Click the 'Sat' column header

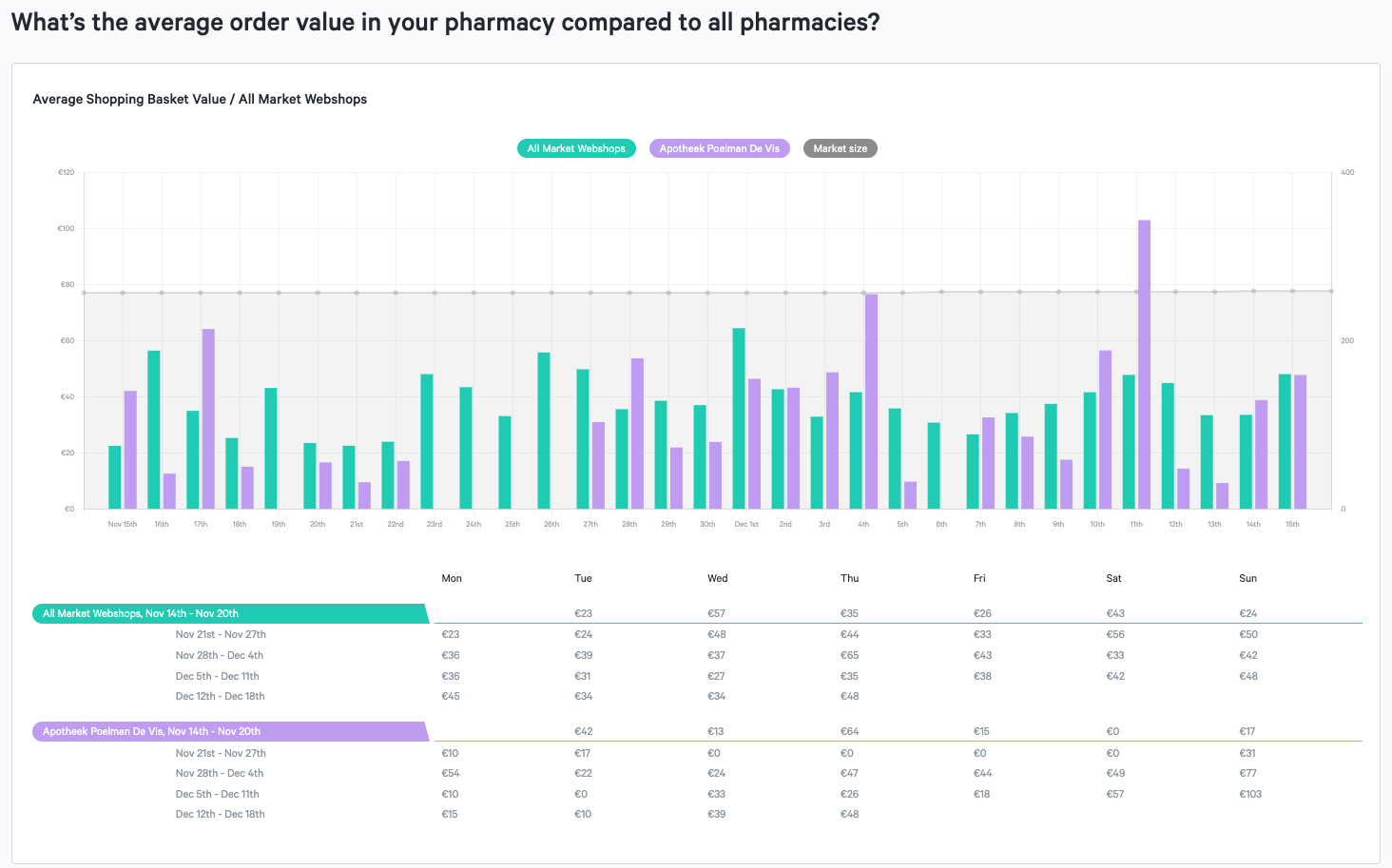point(1113,578)
